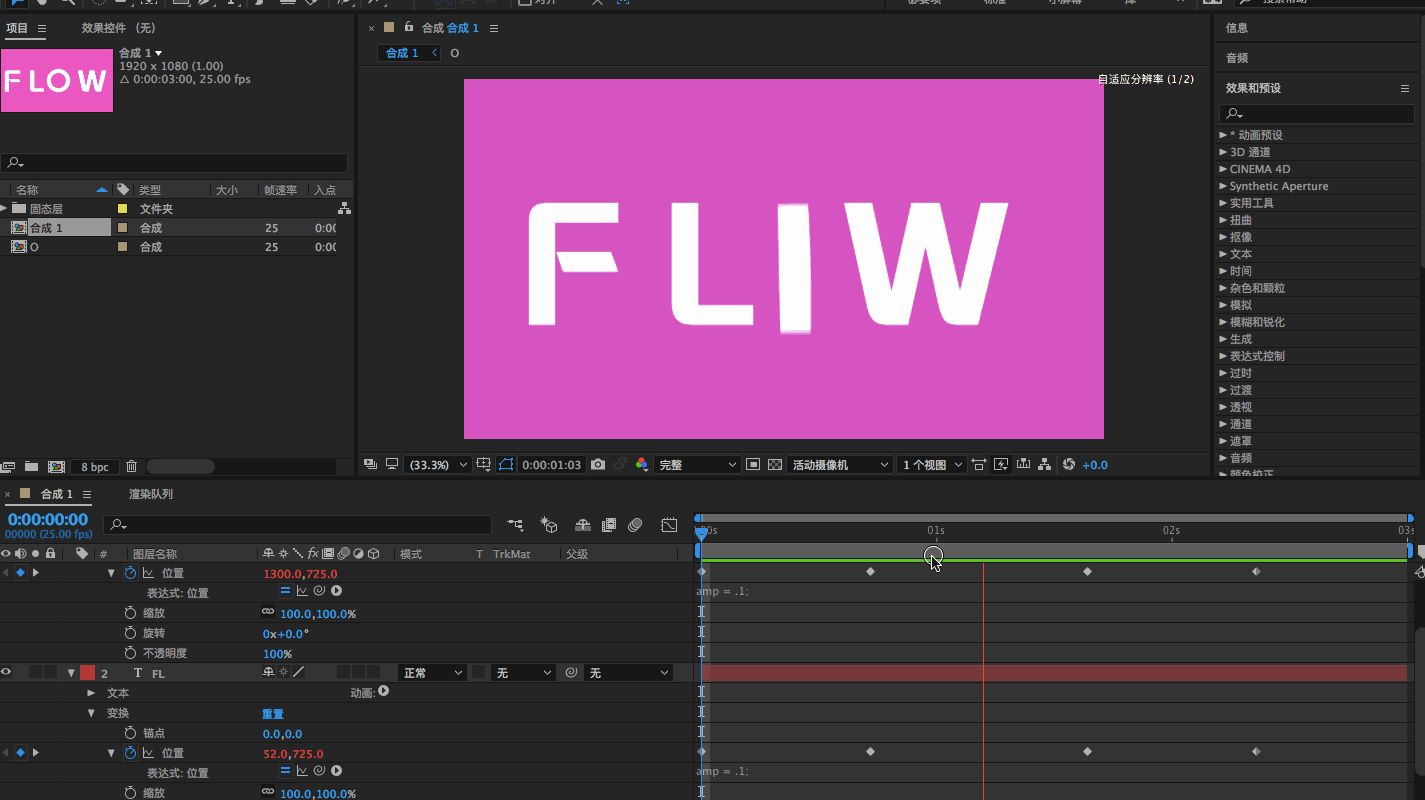This screenshot has height=800, width=1425.
Task: Enable frame blending icon in timeline
Action: (x=609, y=525)
